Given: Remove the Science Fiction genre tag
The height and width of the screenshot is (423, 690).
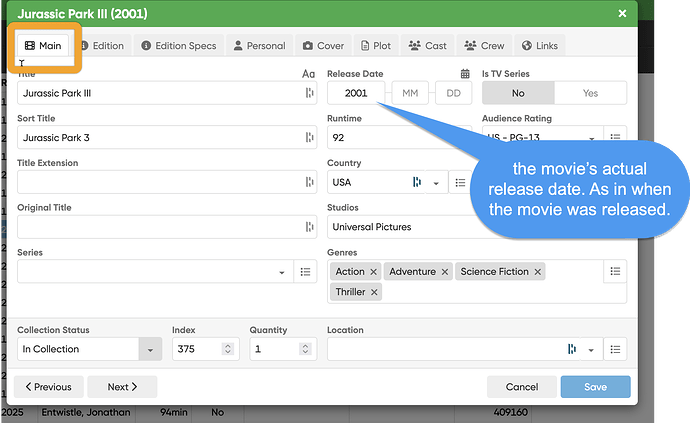Looking at the screenshot, I should click(538, 272).
